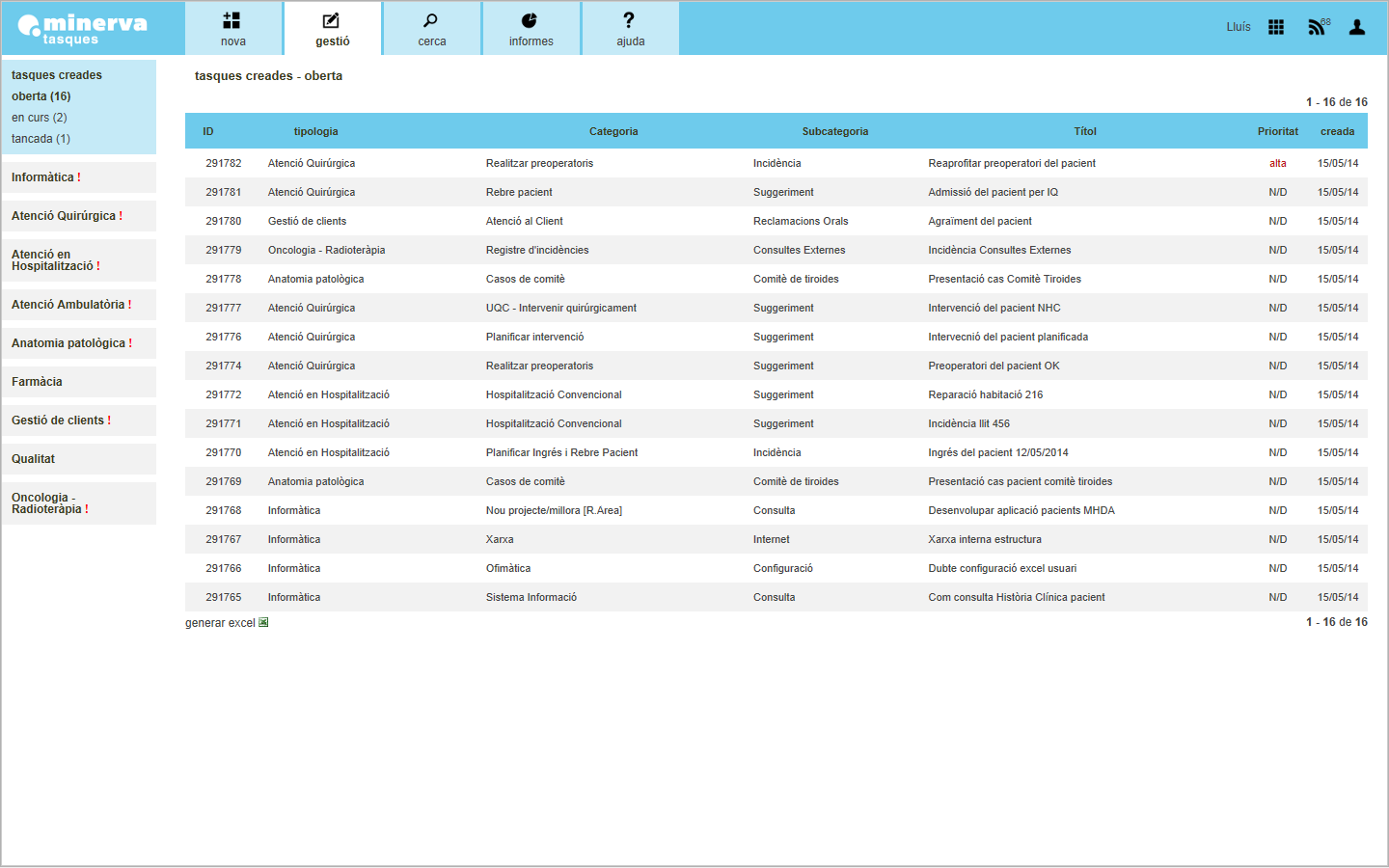Viewport: 1389px width, 868px height.
Task: Click 'Reclamacions Orals' subcategory
Action: click(801, 221)
